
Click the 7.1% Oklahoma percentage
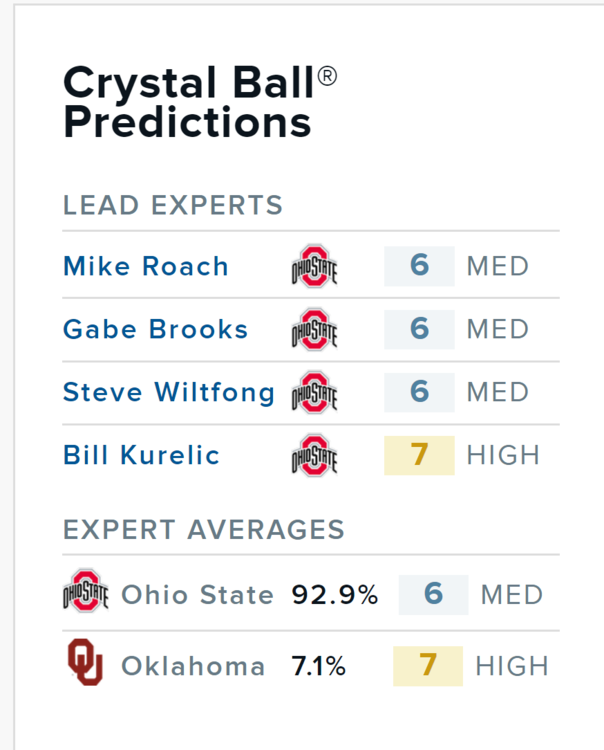[319, 666]
